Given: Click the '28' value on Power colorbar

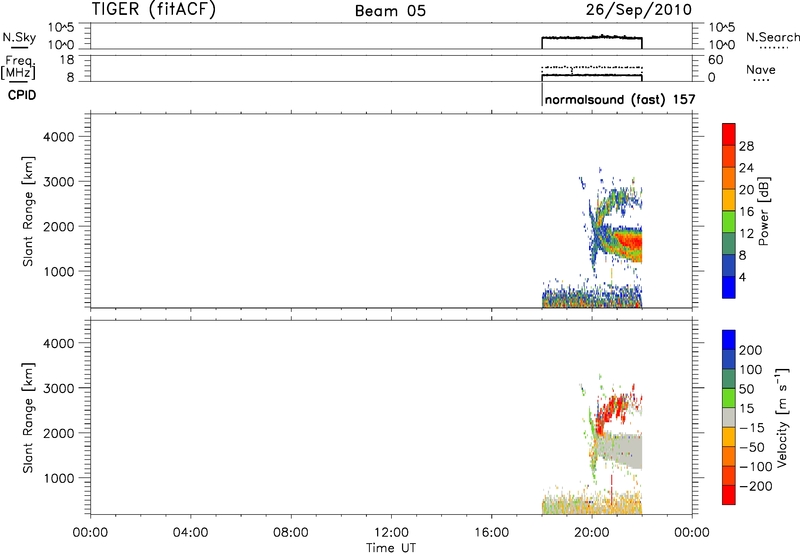Looking at the screenshot, I should tap(746, 146).
